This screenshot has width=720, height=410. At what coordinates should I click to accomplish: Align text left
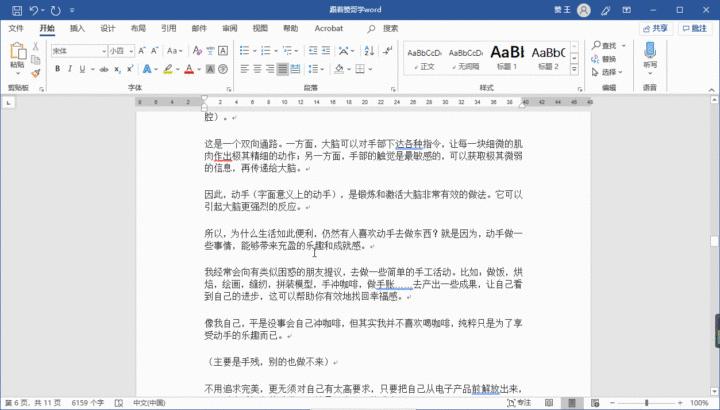[x=244, y=69]
